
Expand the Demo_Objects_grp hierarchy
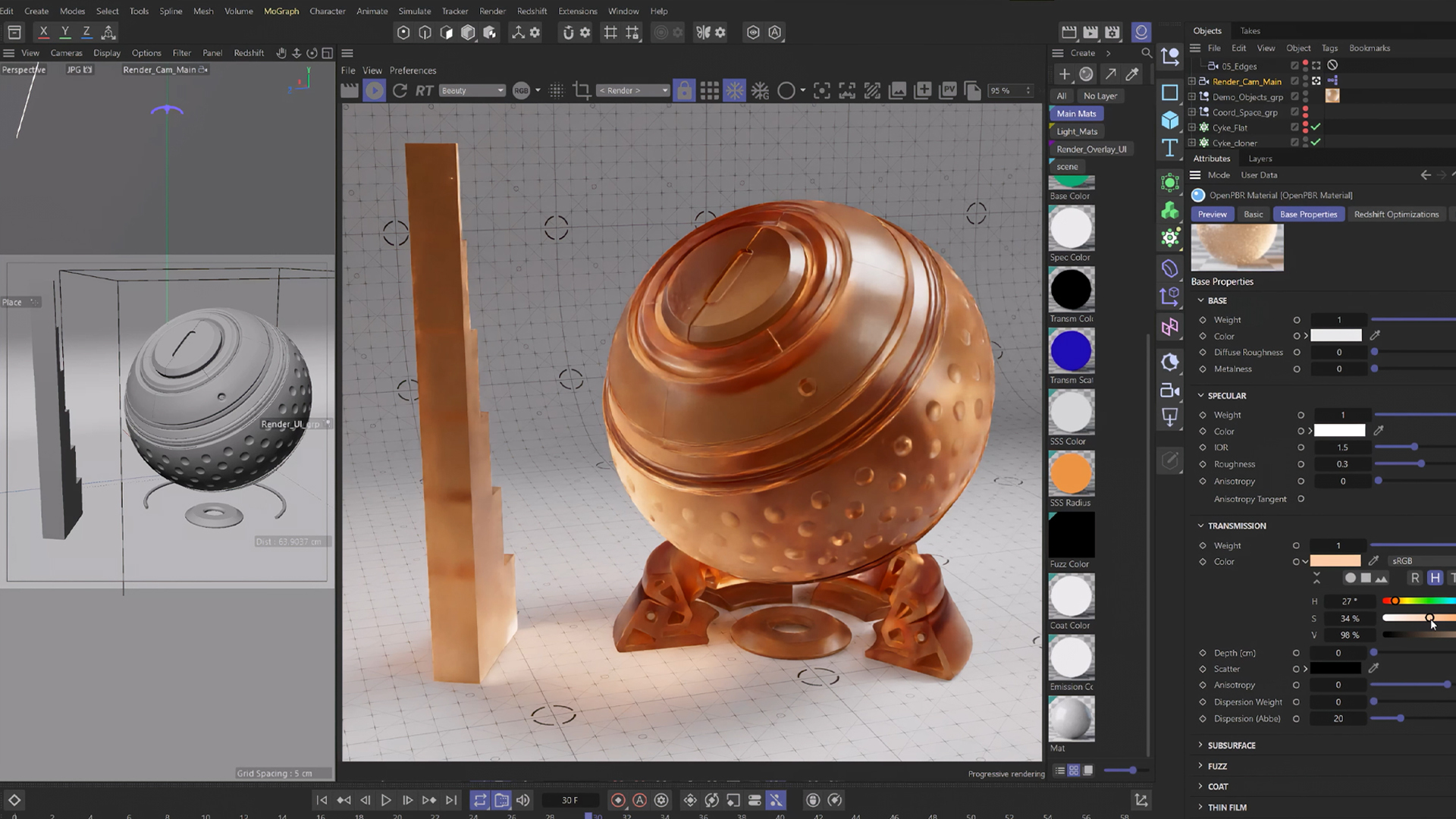click(1192, 97)
